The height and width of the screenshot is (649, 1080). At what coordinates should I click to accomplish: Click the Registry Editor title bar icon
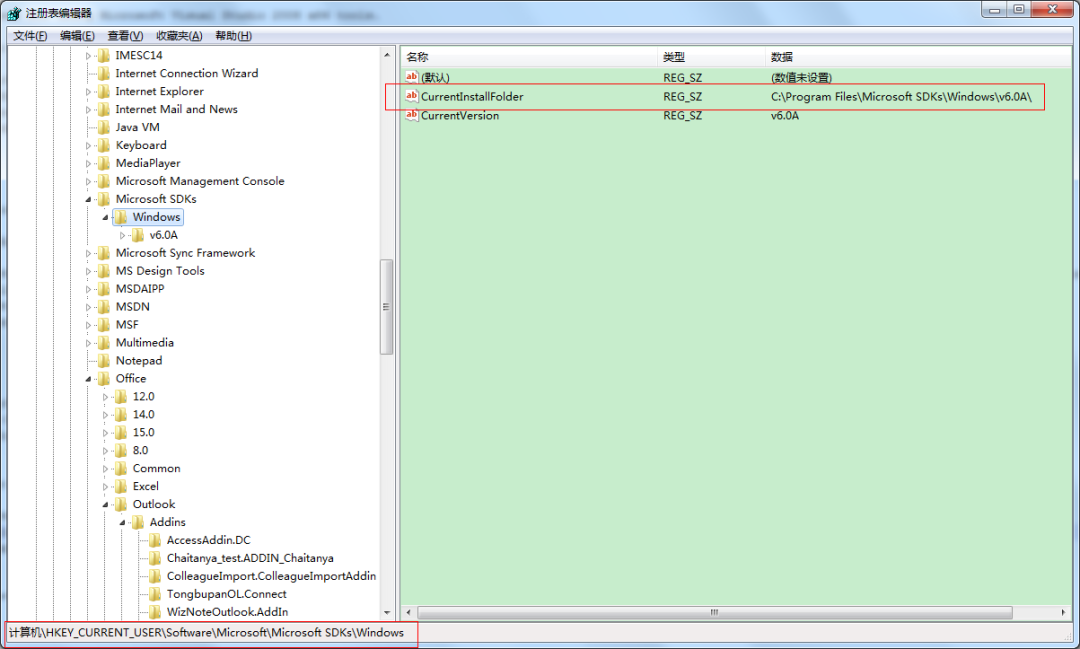pyautogui.click(x=14, y=13)
